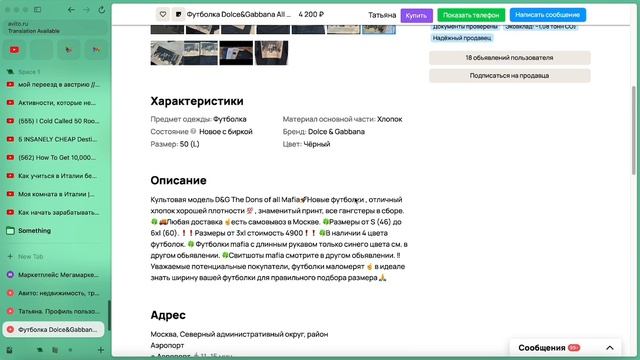Select the active tab Футболка Dolce&Gabbana

point(54,329)
